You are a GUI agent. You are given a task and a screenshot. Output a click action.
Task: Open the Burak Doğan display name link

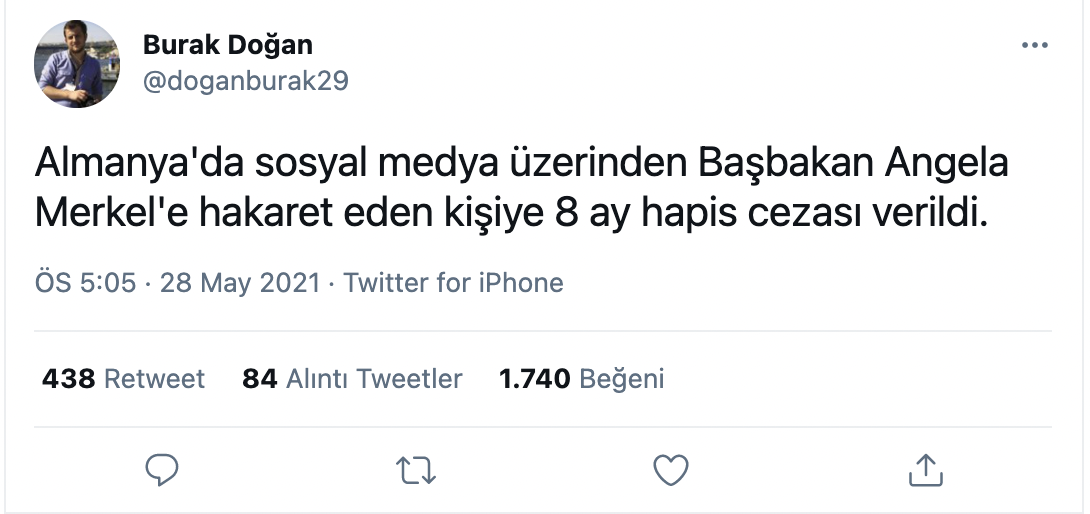(227, 45)
